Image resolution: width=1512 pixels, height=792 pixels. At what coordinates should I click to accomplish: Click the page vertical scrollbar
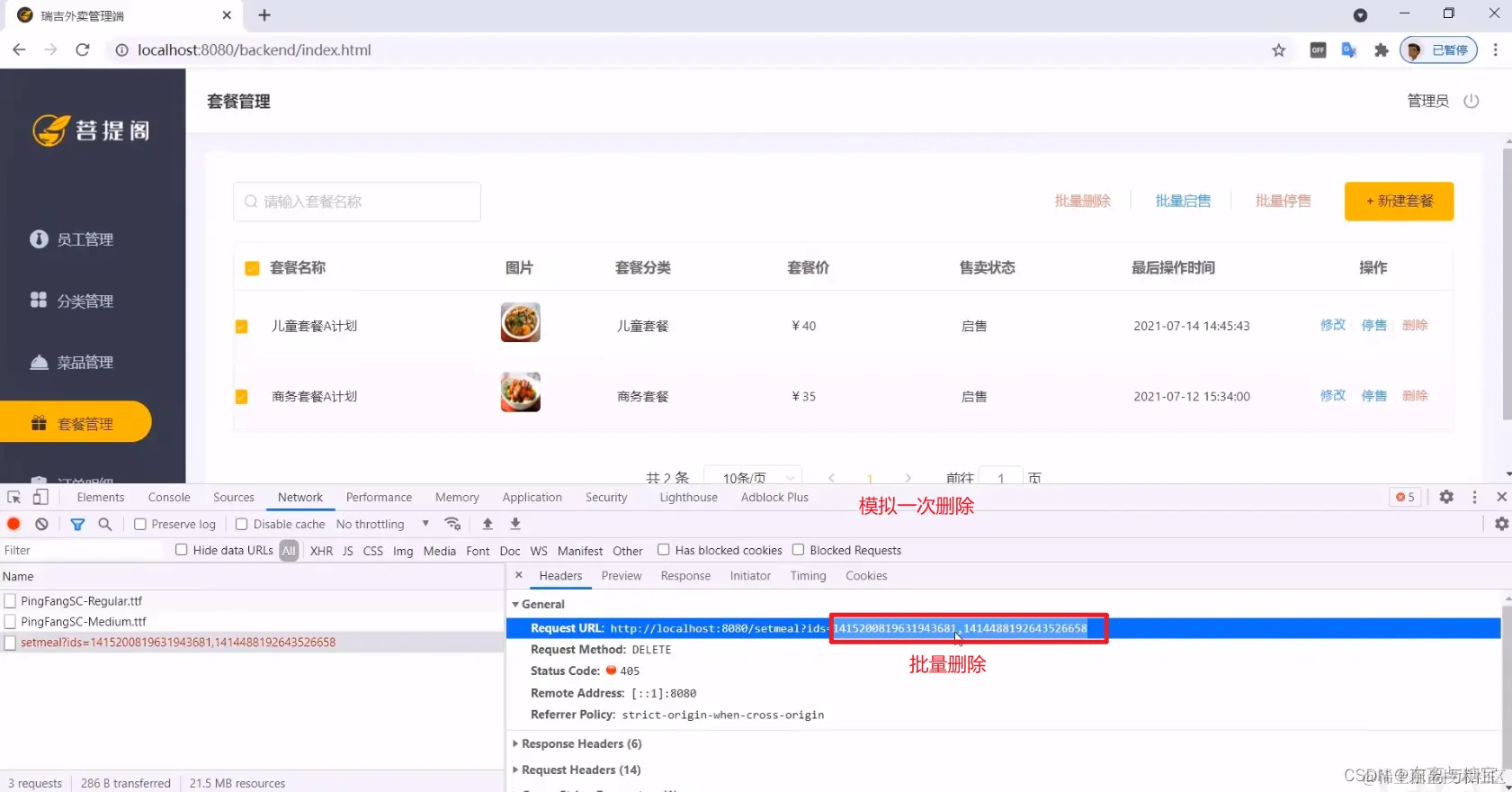tap(1508, 284)
